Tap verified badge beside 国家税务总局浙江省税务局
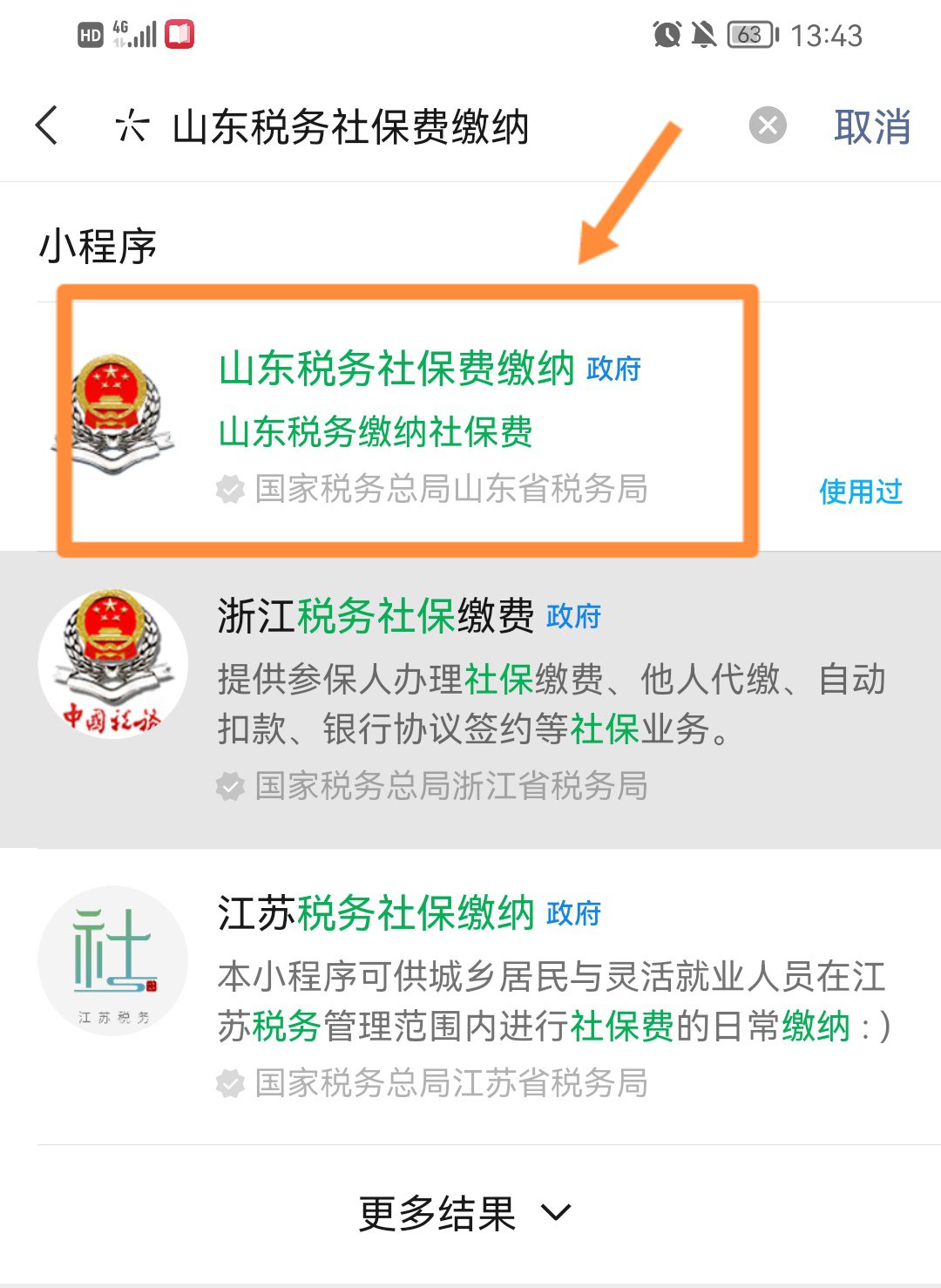 coord(230,787)
